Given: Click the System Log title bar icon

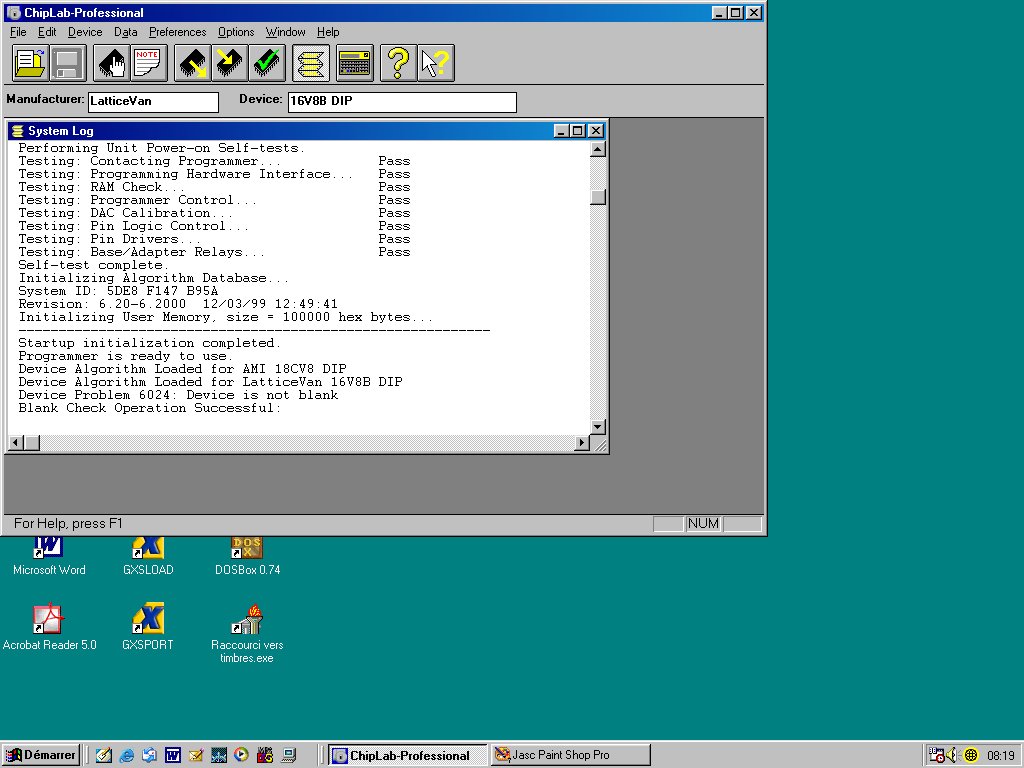Looking at the screenshot, I should tap(18, 131).
